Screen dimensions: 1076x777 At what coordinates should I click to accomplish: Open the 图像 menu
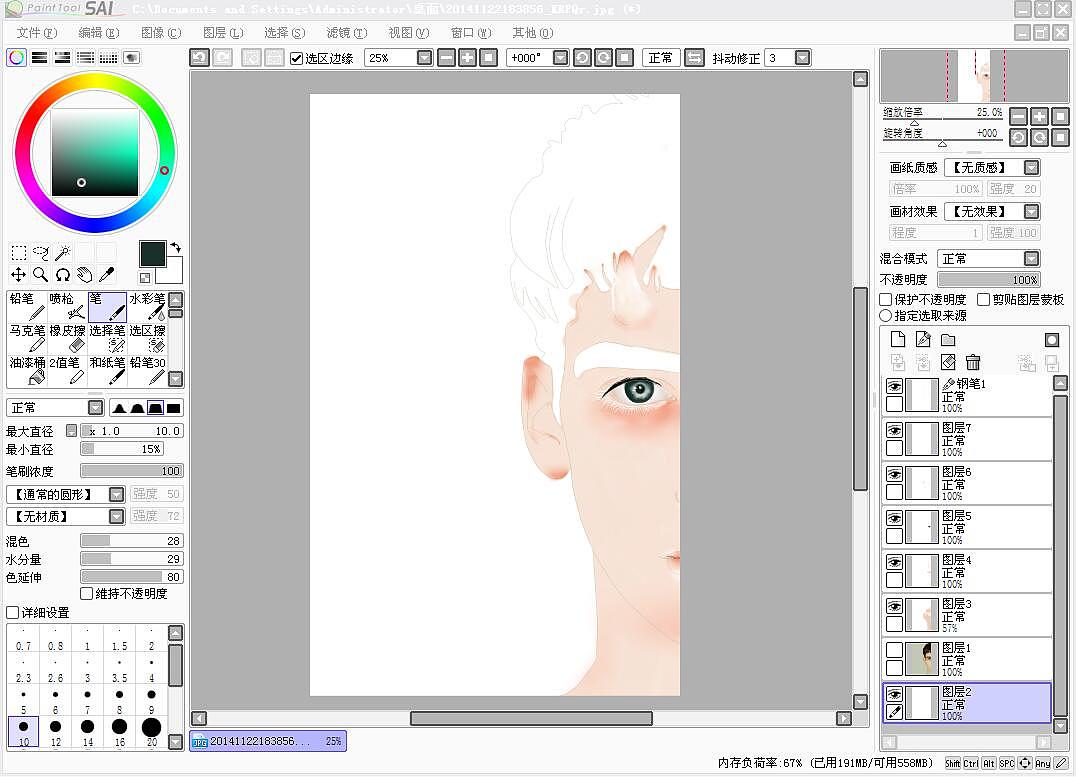pyautogui.click(x=161, y=32)
